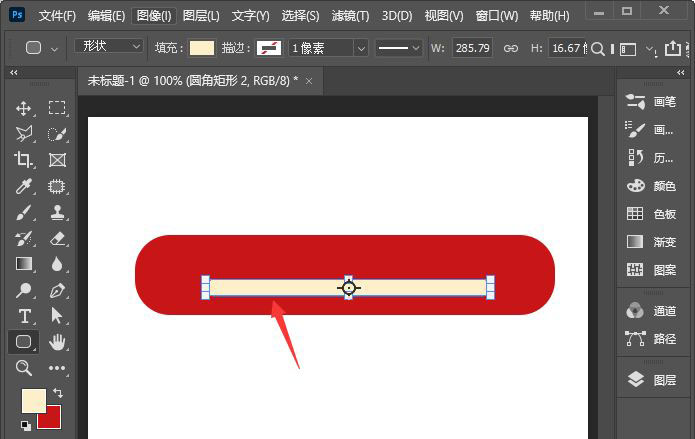Screen dimensions: 695x439
Task: Select the Pen tool
Action: [58, 290]
